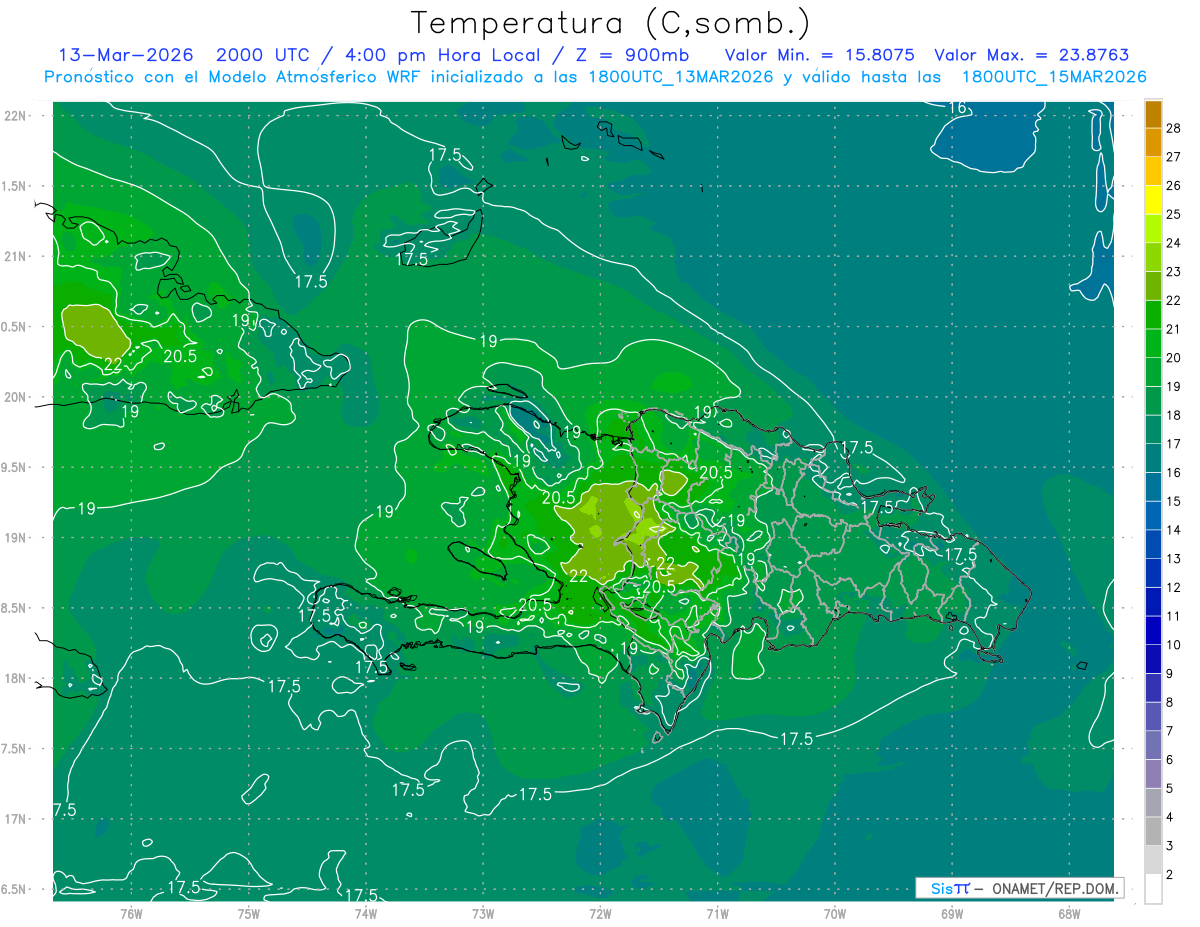Select the gray swatch between 3 and 4
The image size is (1200, 927).
(1153, 832)
